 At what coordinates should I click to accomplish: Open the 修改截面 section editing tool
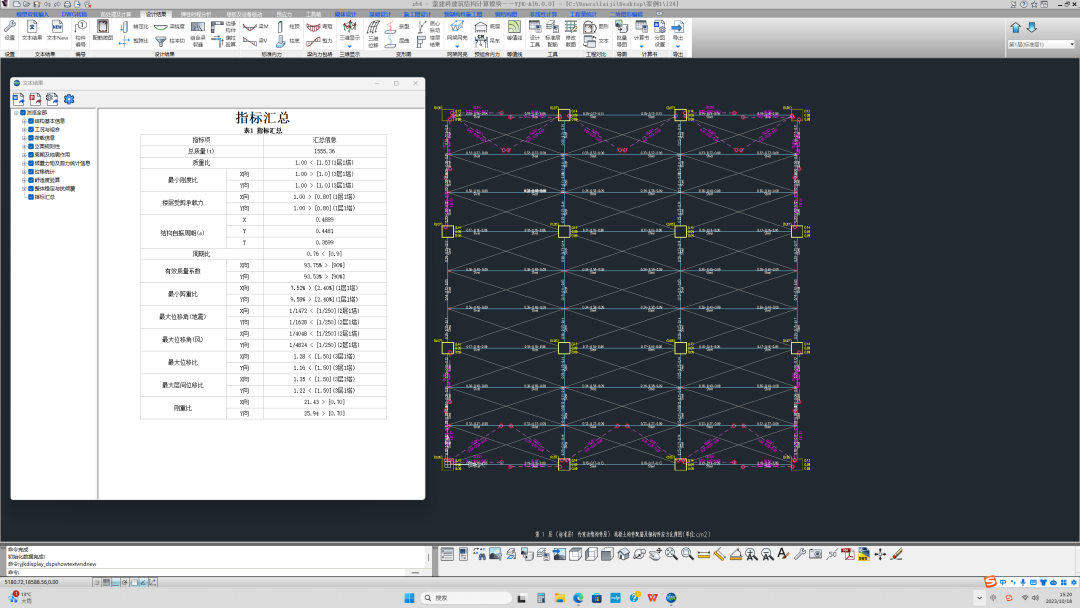[570, 33]
